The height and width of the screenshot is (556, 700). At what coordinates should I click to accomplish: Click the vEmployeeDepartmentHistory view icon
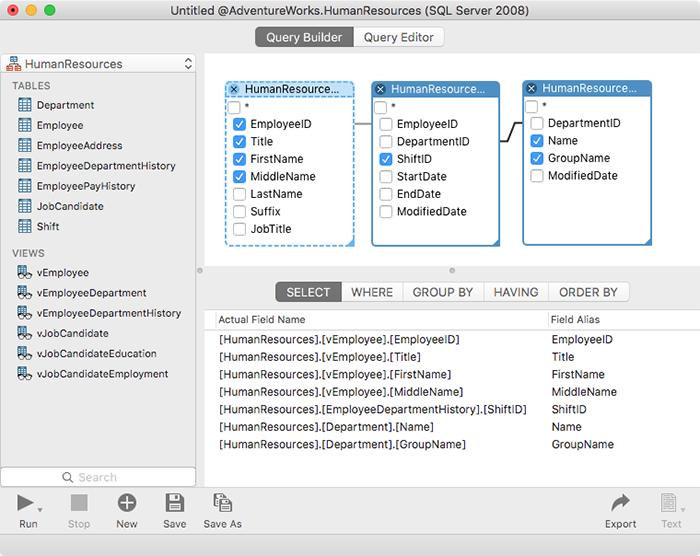25,313
